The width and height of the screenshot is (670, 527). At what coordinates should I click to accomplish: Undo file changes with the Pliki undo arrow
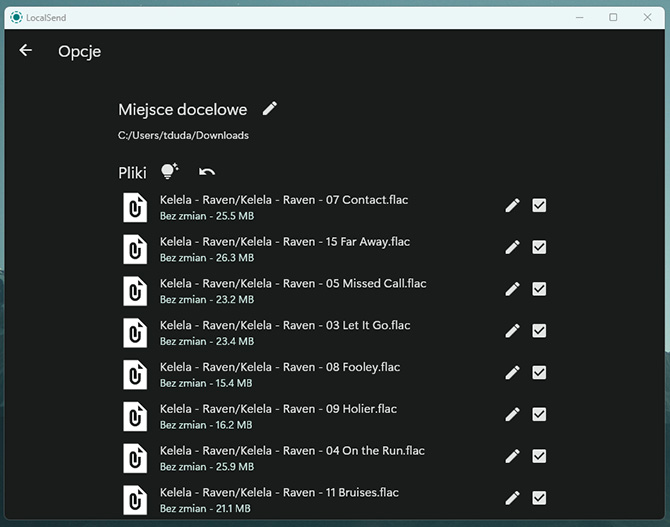click(207, 172)
